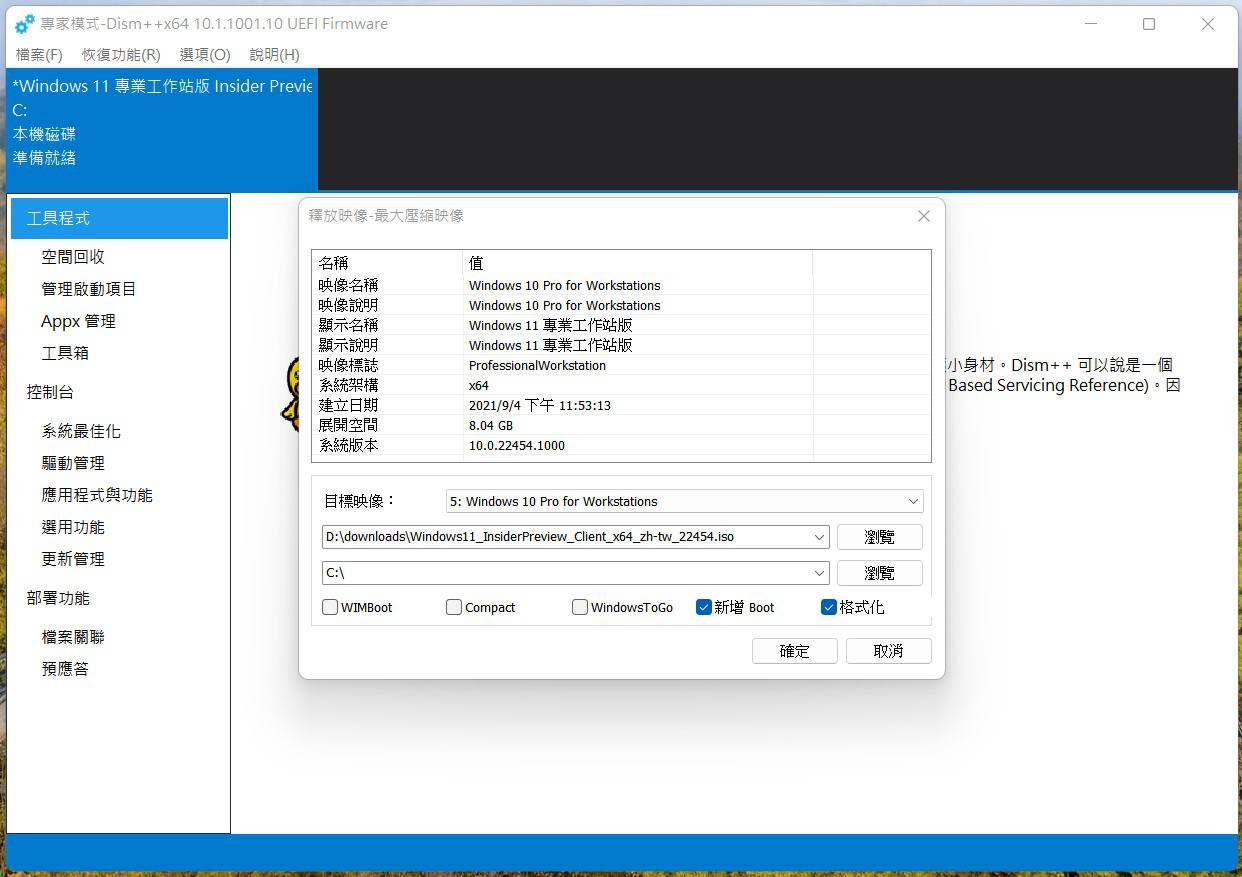Open 應用程式與功能 in the sidebar

tap(97, 495)
